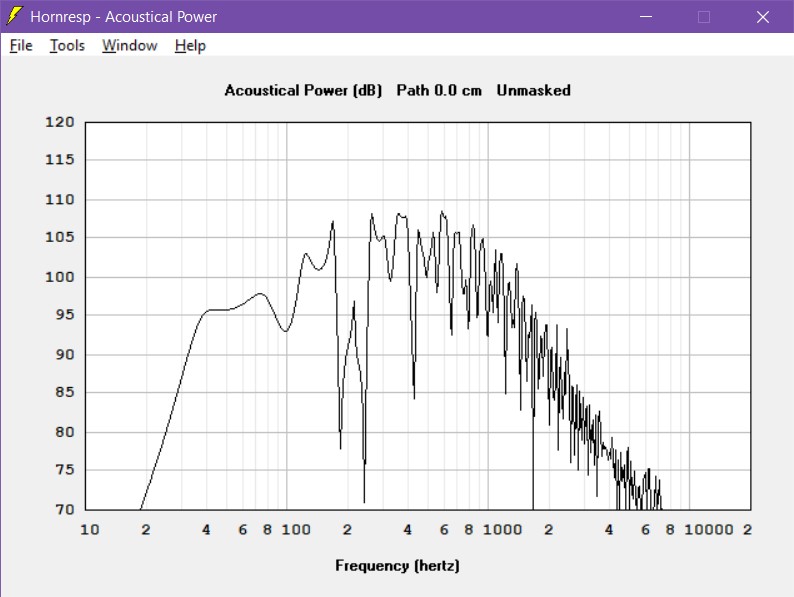
Task: Click the disabled maximize button
Action: pyautogui.click(x=704, y=17)
